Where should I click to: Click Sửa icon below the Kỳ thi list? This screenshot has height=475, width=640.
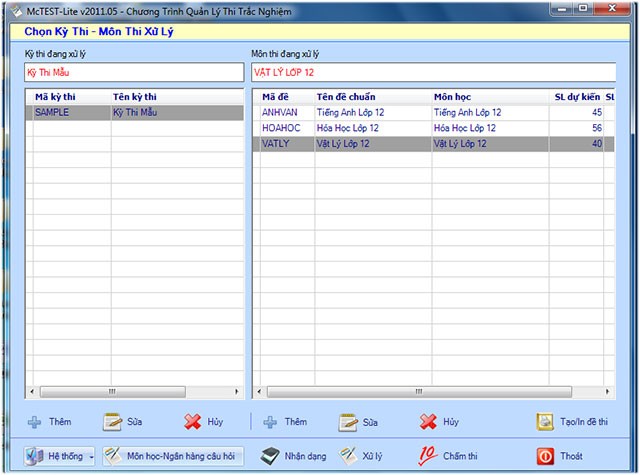click(112, 422)
